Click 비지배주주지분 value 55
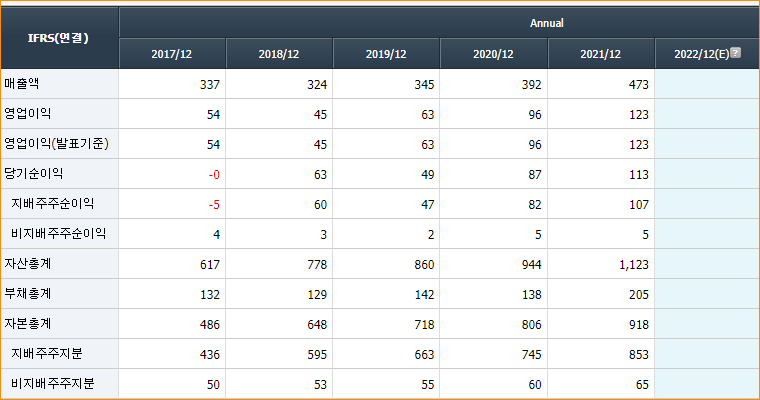This screenshot has width=760, height=400. click(x=428, y=385)
